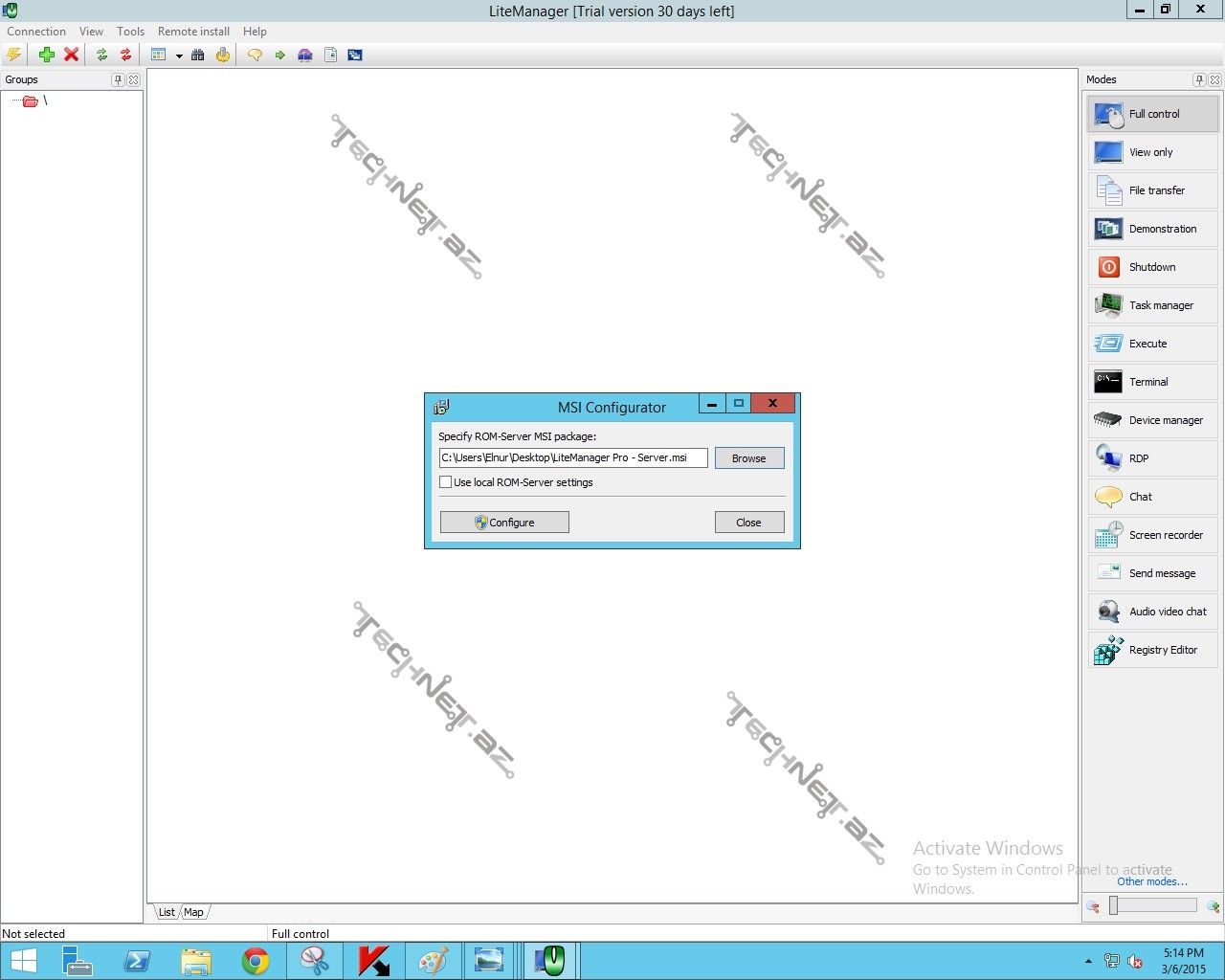Image resolution: width=1225 pixels, height=980 pixels.
Task: Pin the Groups panel
Action: coord(118,79)
